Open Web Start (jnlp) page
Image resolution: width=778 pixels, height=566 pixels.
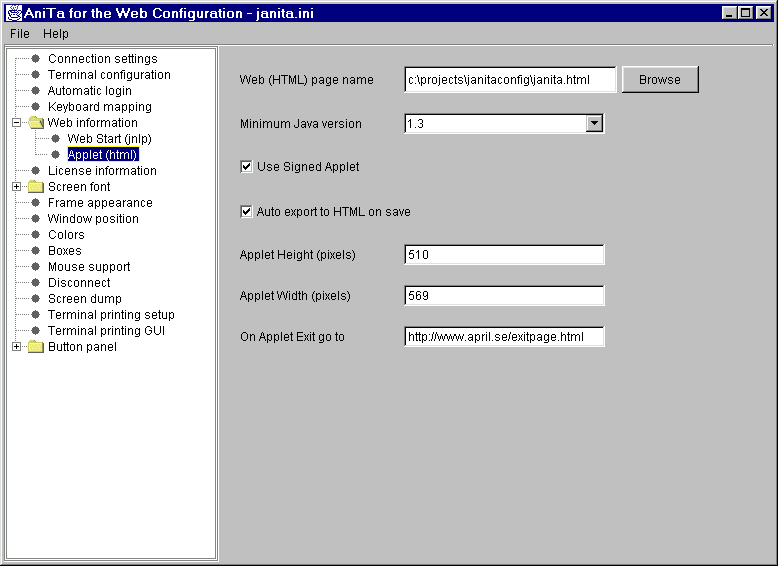(110, 139)
